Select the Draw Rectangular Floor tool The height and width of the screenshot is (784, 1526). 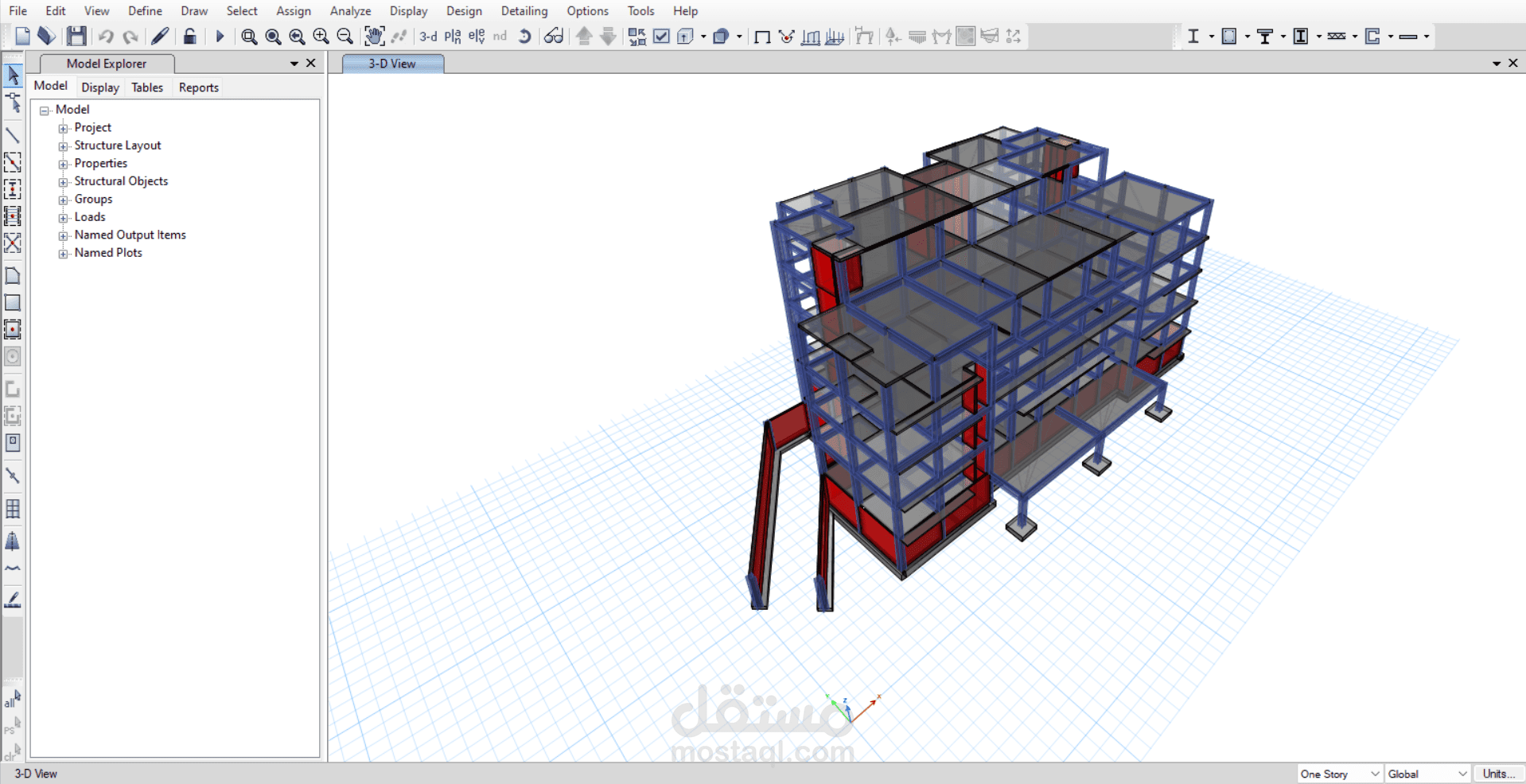tap(13, 303)
